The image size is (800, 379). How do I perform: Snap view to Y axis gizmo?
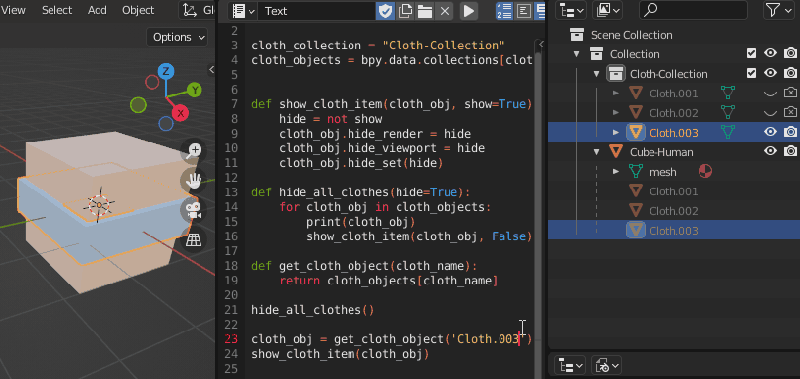tap(194, 90)
